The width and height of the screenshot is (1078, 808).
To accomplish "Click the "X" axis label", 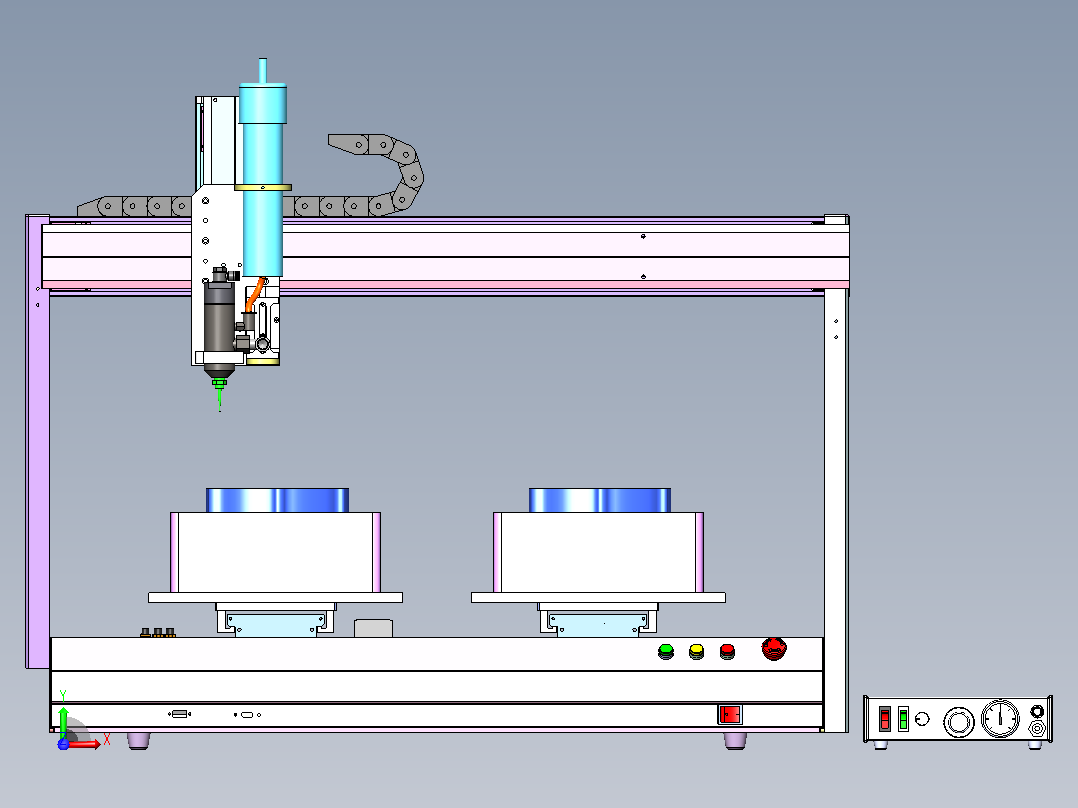I will [x=107, y=740].
